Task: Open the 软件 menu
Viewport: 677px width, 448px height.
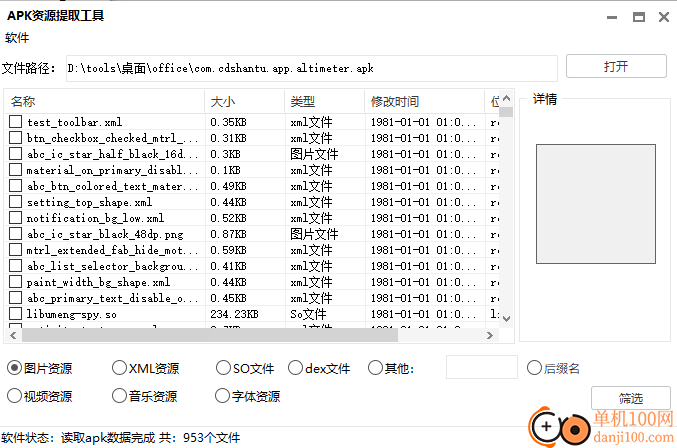Action: tap(17, 38)
